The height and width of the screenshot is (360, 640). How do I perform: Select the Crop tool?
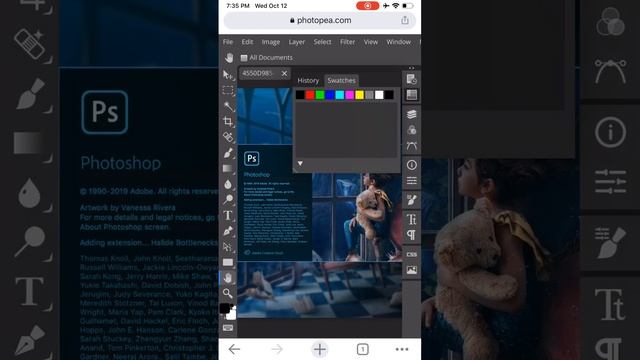click(228, 121)
